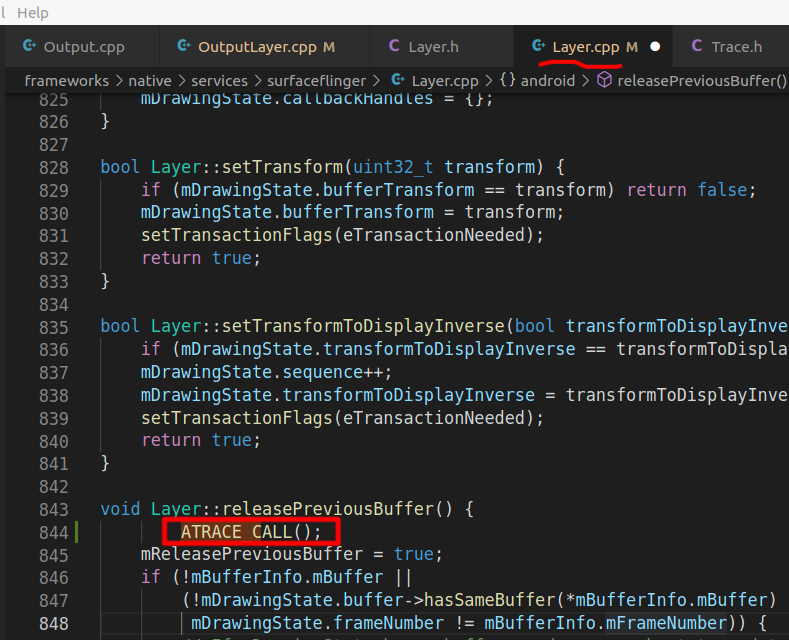The width and height of the screenshot is (789, 640).
Task: Click setTransformToDisplayInverse function name
Action: coord(363,327)
